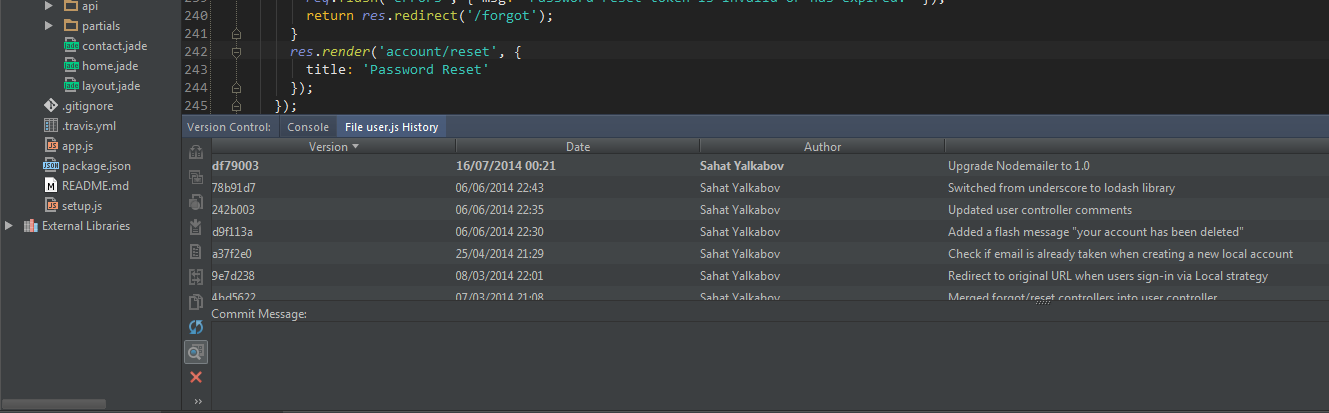
Task: Select the revision df79003 row
Action: pos(770,166)
